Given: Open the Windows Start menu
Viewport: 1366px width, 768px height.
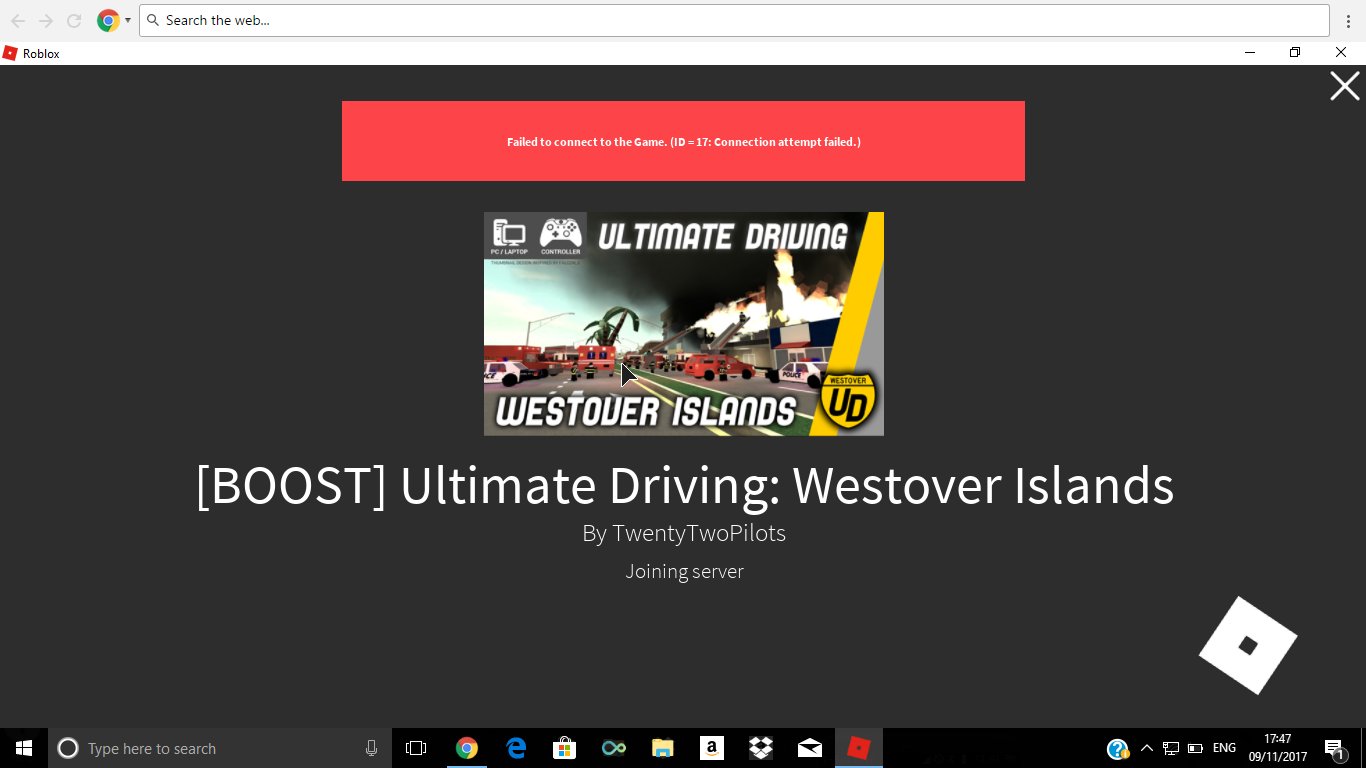Looking at the screenshot, I should point(24,748).
